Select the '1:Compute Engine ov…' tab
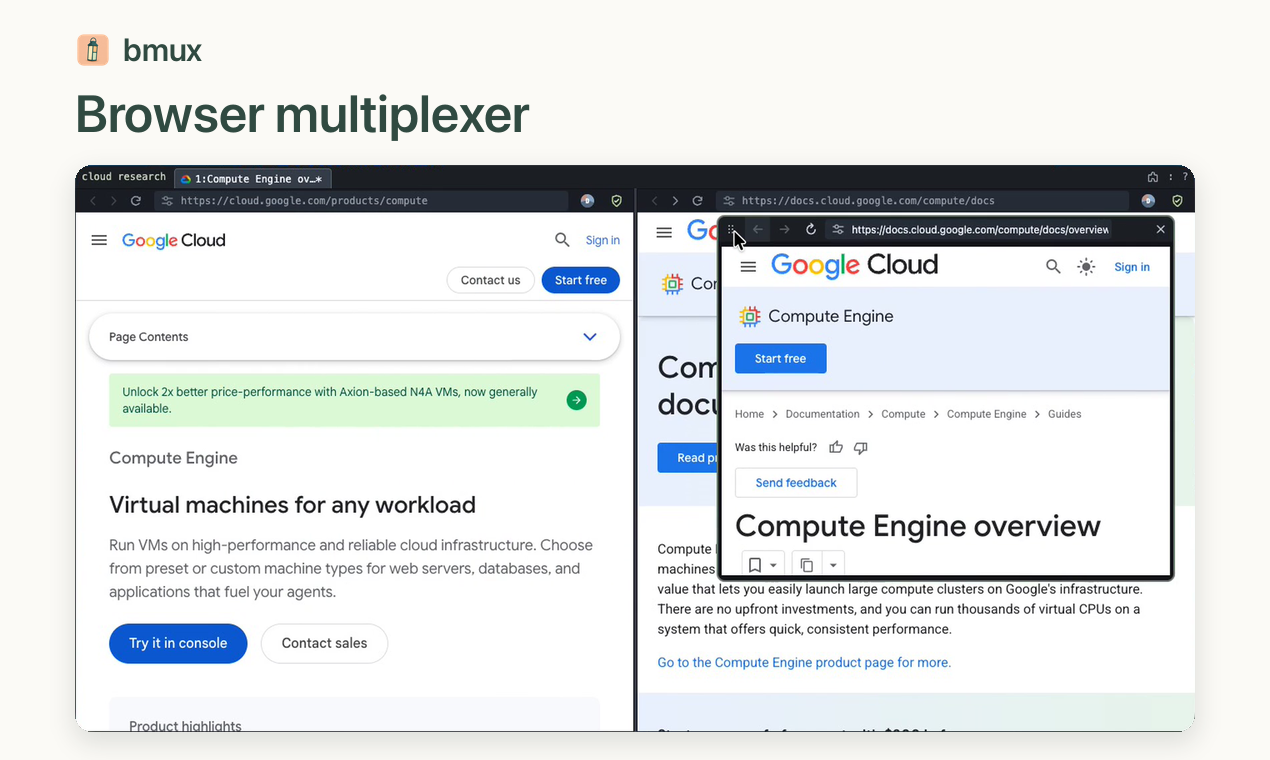Viewport: 1270px width, 760px height. point(252,179)
